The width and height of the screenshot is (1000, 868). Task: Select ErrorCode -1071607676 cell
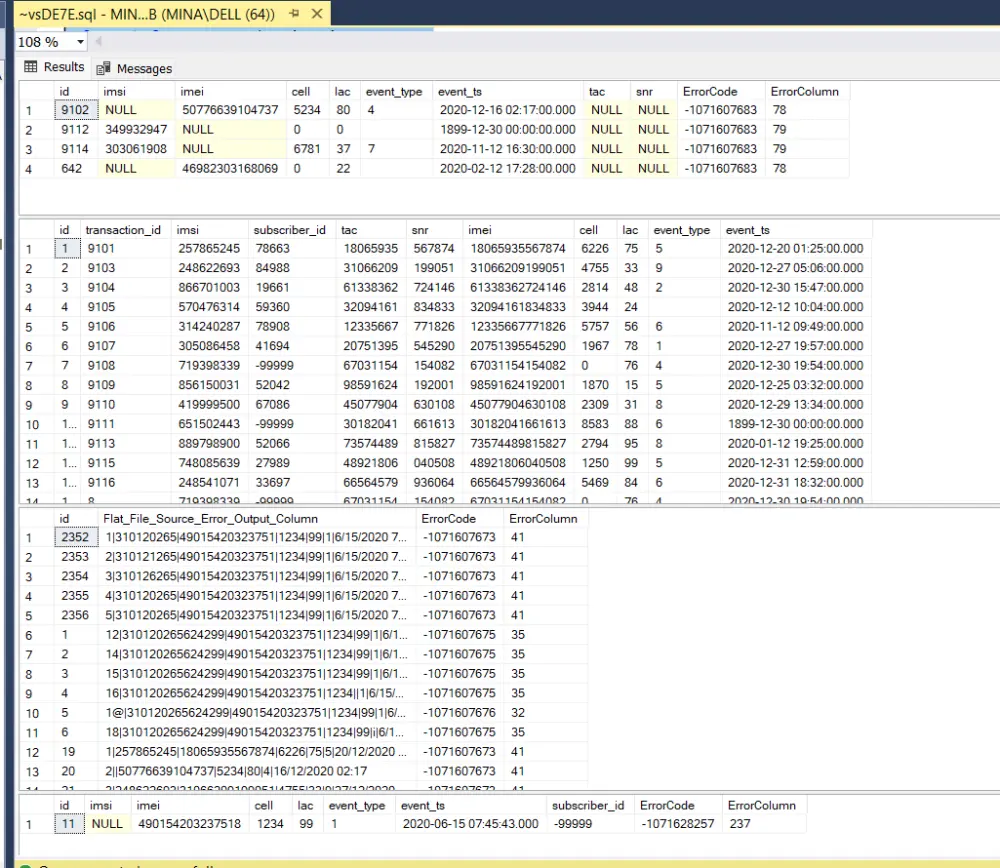point(459,712)
